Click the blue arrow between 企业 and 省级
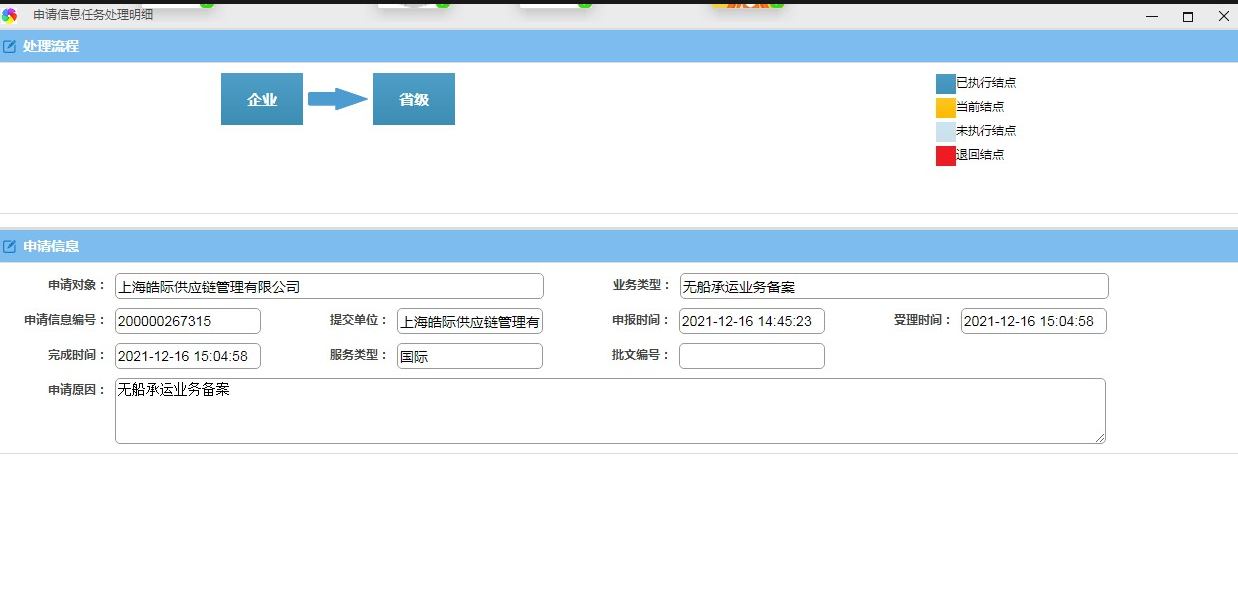 pyautogui.click(x=338, y=98)
